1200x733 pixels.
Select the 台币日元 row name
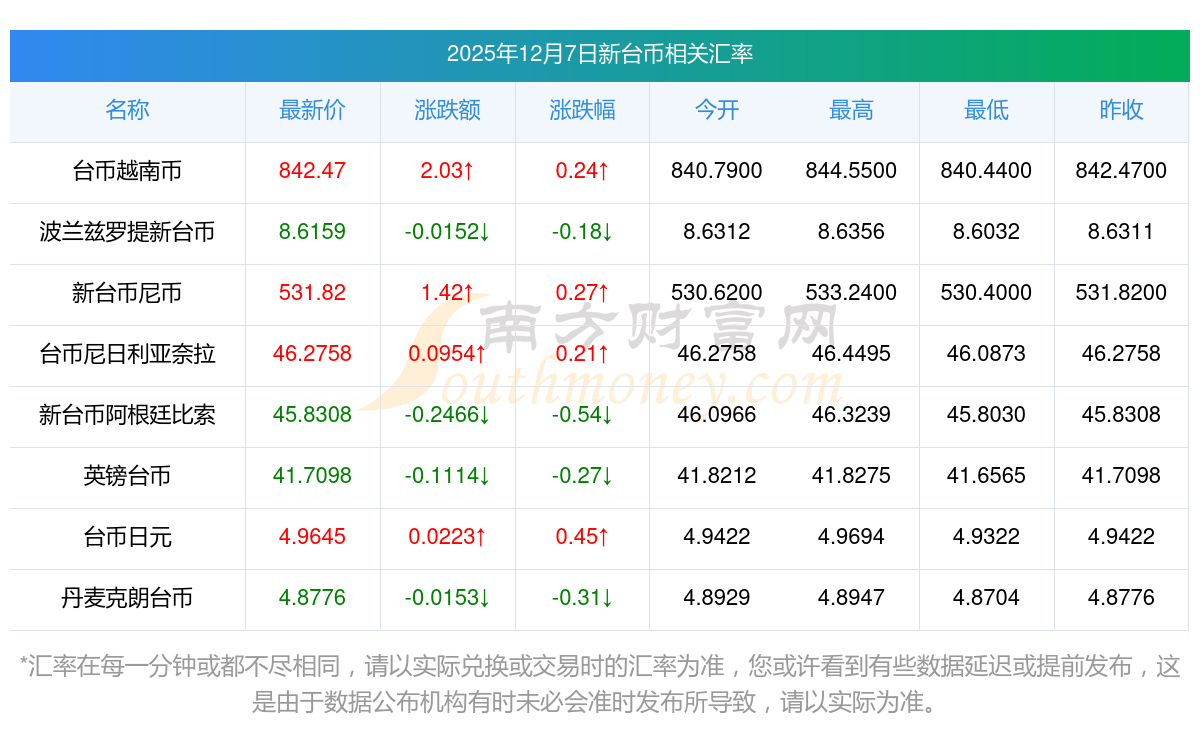(127, 537)
